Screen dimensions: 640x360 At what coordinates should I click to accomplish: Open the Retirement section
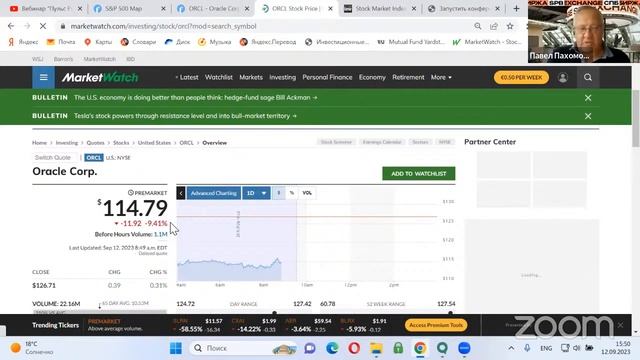pos(408,77)
